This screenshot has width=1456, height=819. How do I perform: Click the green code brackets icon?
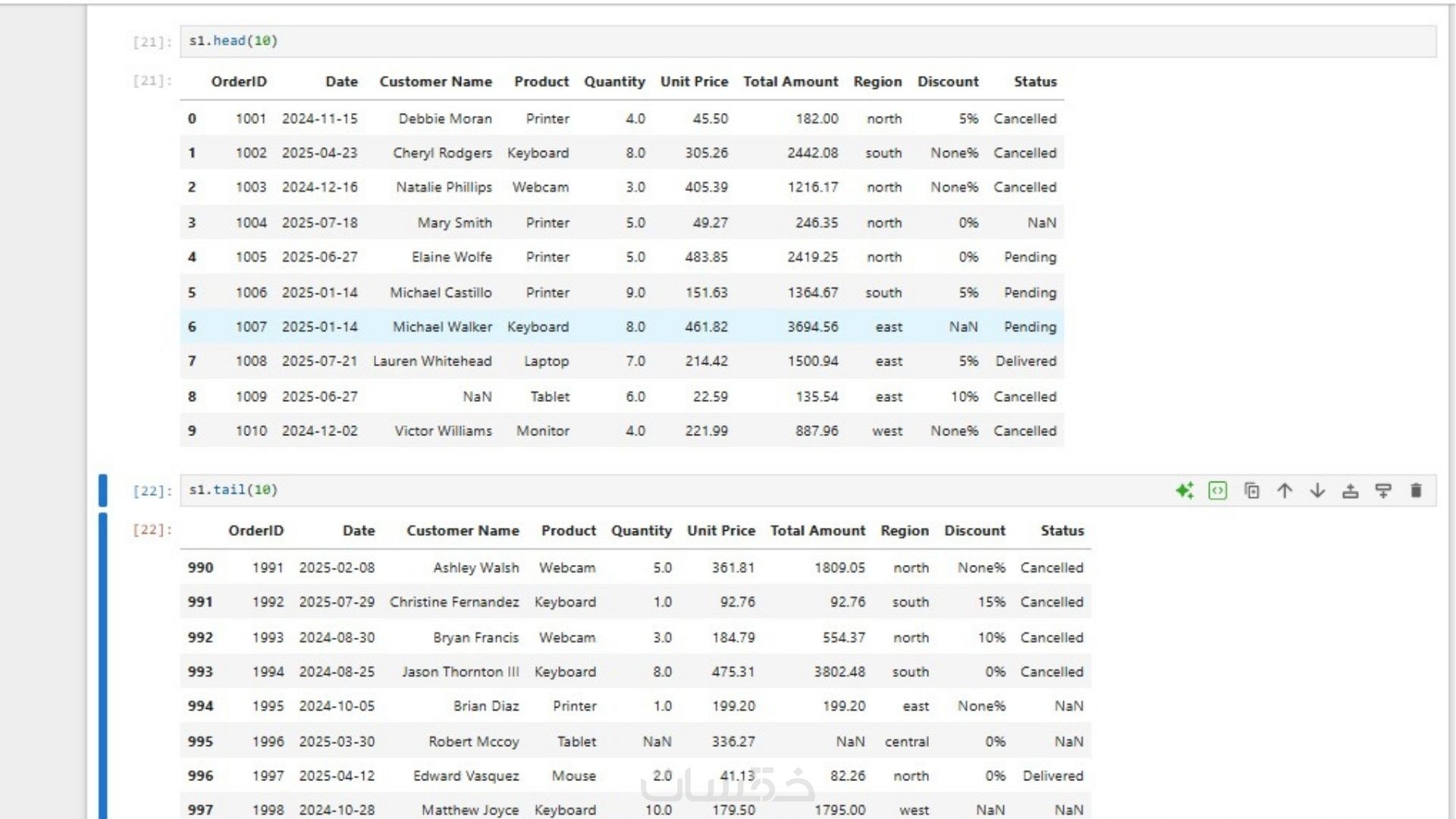pyautogui.click(x=1218, y=491)
